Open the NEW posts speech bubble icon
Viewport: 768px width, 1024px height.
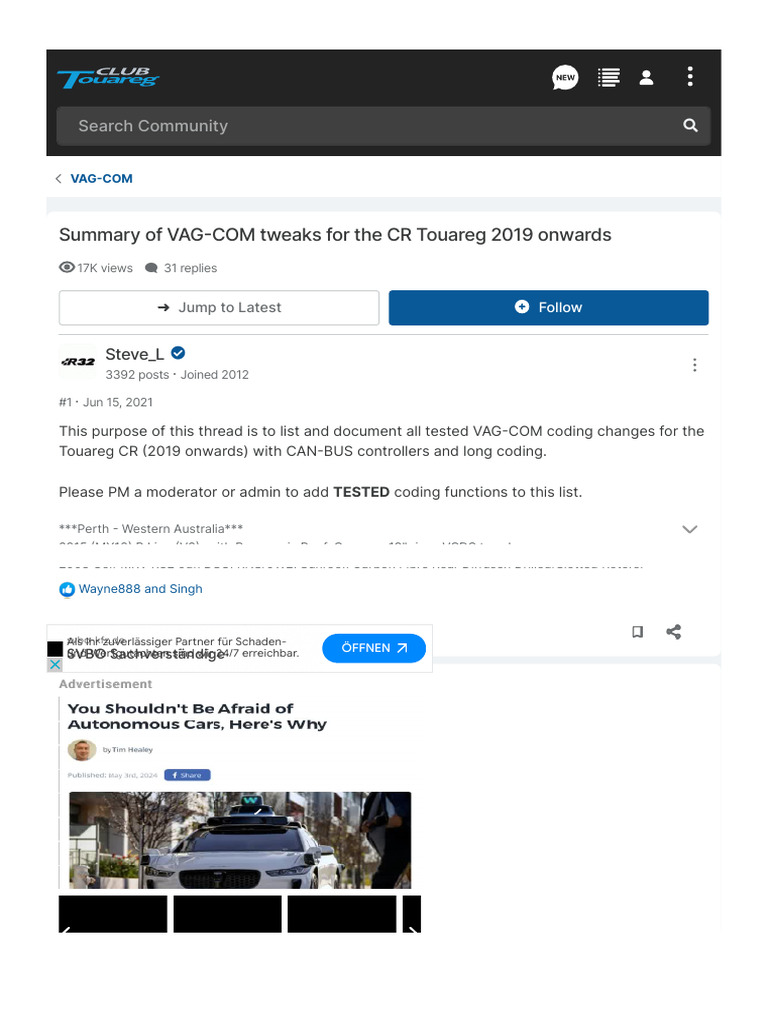coord(565,78)
